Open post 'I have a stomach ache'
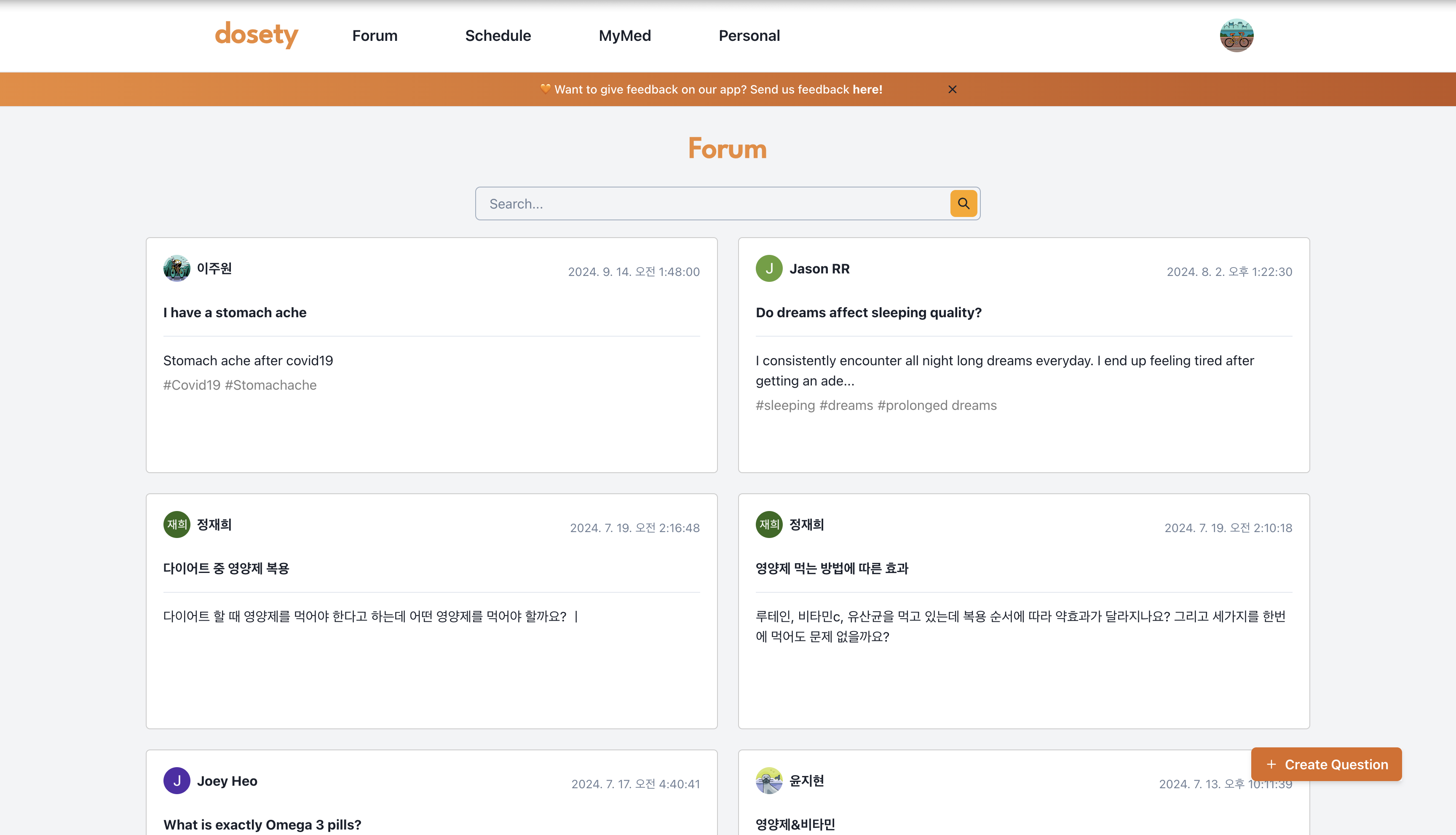The width and height of the screenshot is (1456, 835). (235, 313)
